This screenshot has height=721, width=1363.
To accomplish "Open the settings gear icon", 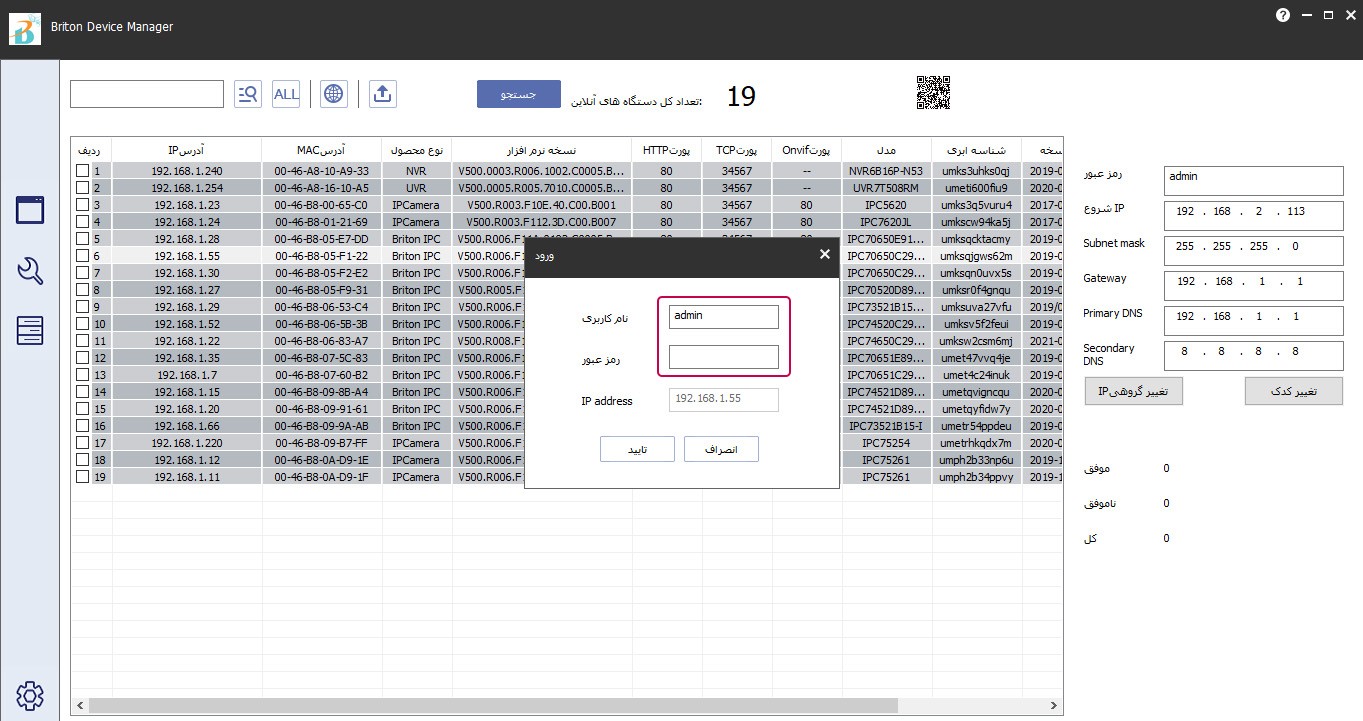I will (30, 695).
